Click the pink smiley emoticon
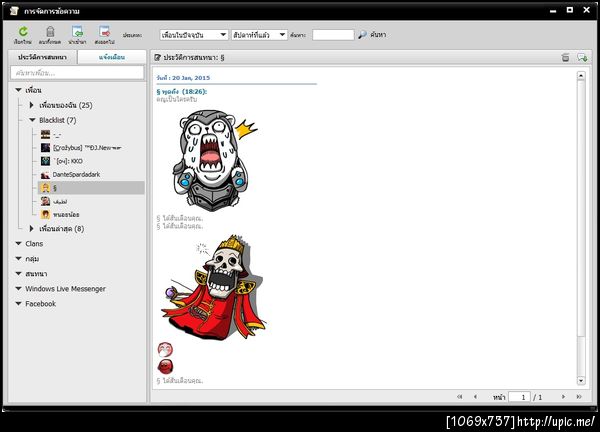The width and height of the screenshot is (600, 432). coord(165,349)
